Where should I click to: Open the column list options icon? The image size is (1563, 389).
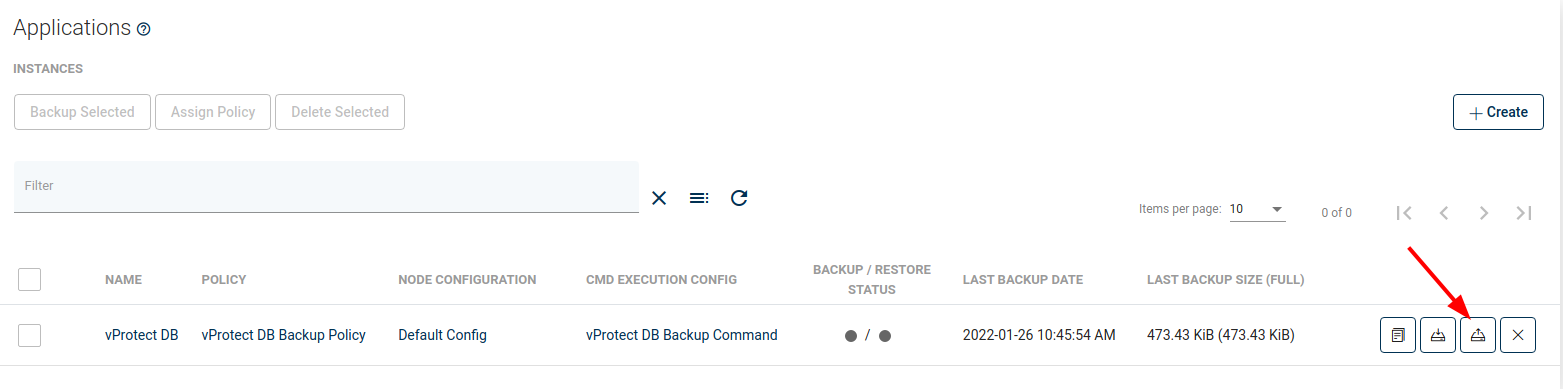tap(699, 198)
